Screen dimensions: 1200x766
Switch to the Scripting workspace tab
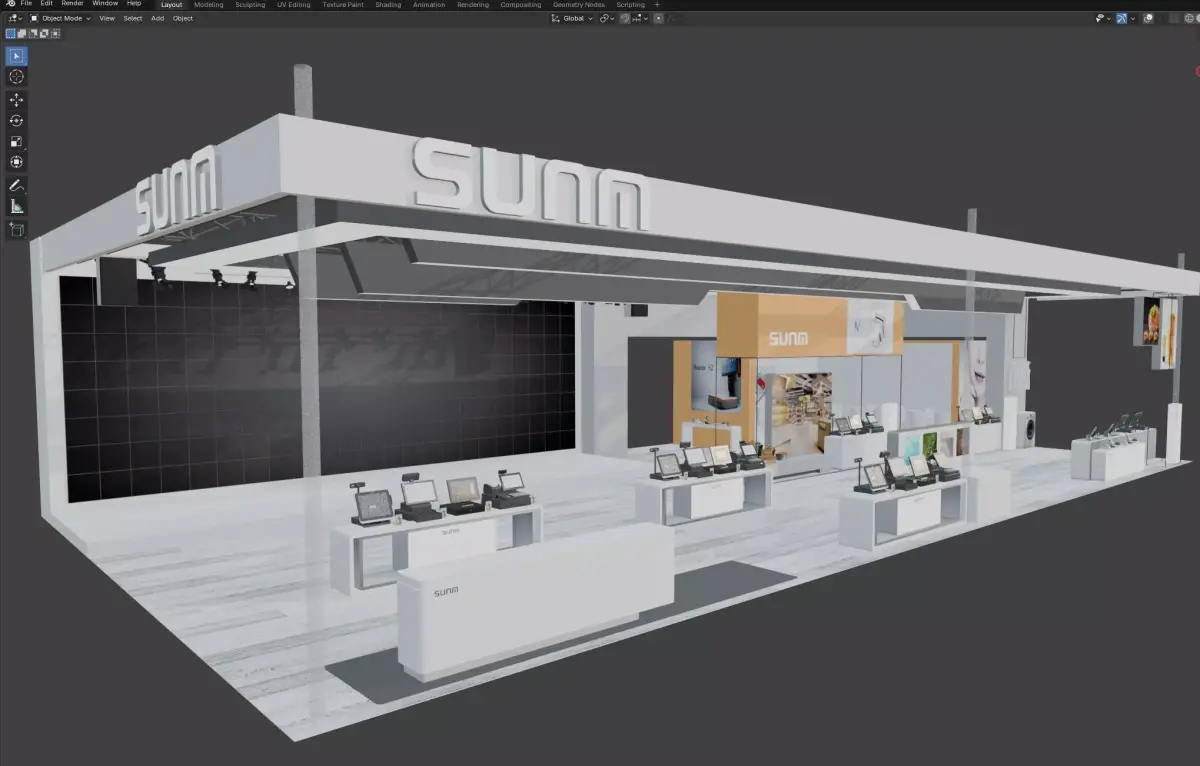631,5
